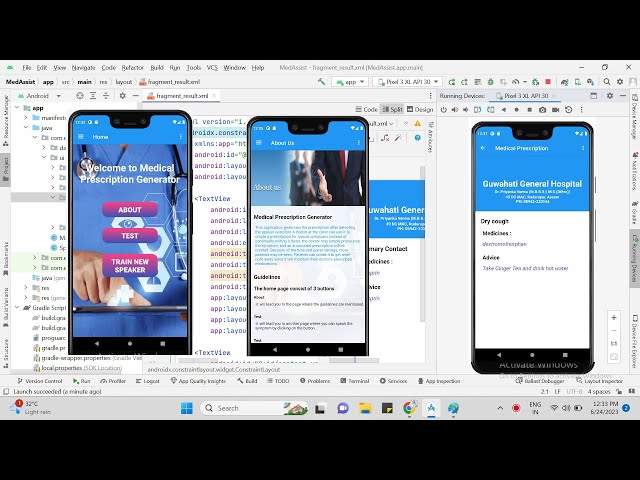Click the Debug app bug icon

[x=491, y=82]
